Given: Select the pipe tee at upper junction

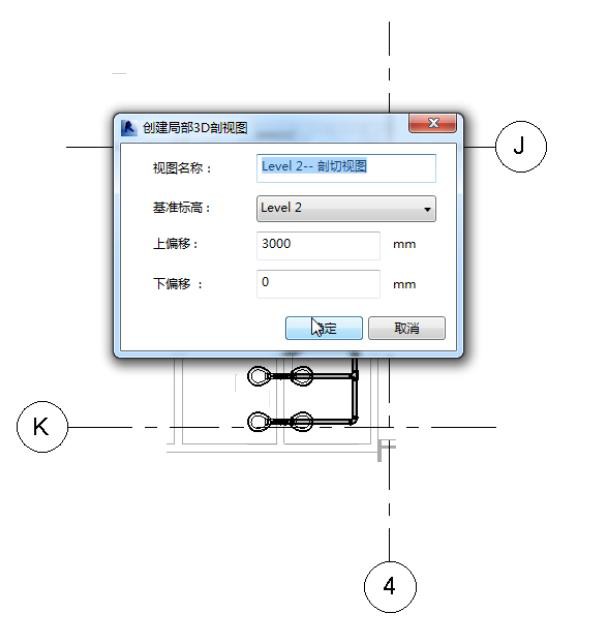Looking at the screenshot, I should tap(354, 376).
